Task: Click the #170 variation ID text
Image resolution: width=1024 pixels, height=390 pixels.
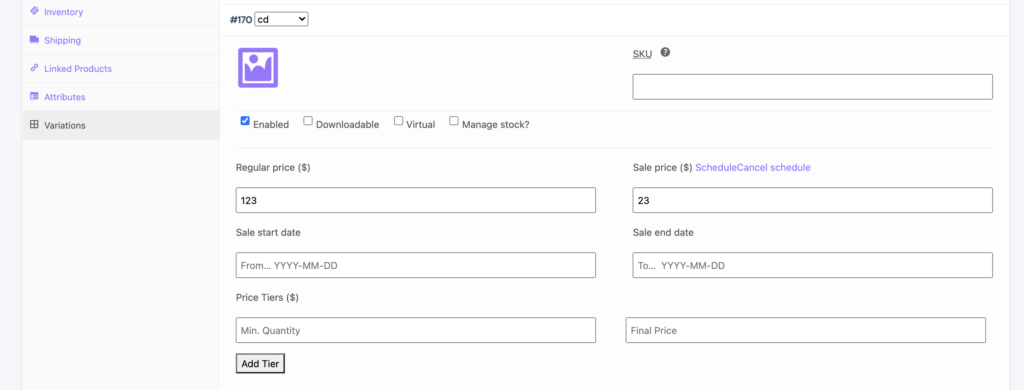Action: pyautogui.click(x=241, y=20)
